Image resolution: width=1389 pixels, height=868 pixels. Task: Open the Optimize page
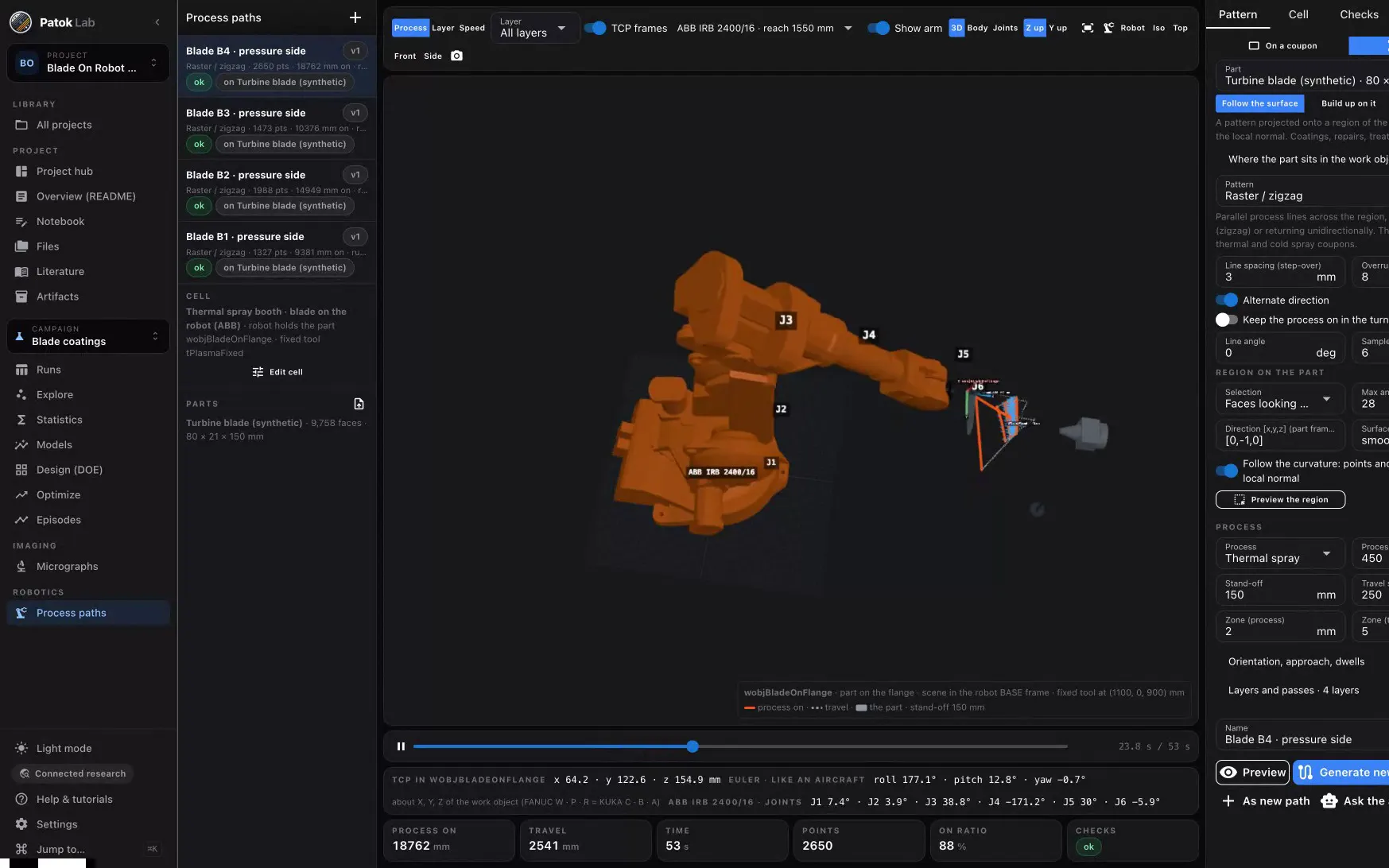point(87,494)
